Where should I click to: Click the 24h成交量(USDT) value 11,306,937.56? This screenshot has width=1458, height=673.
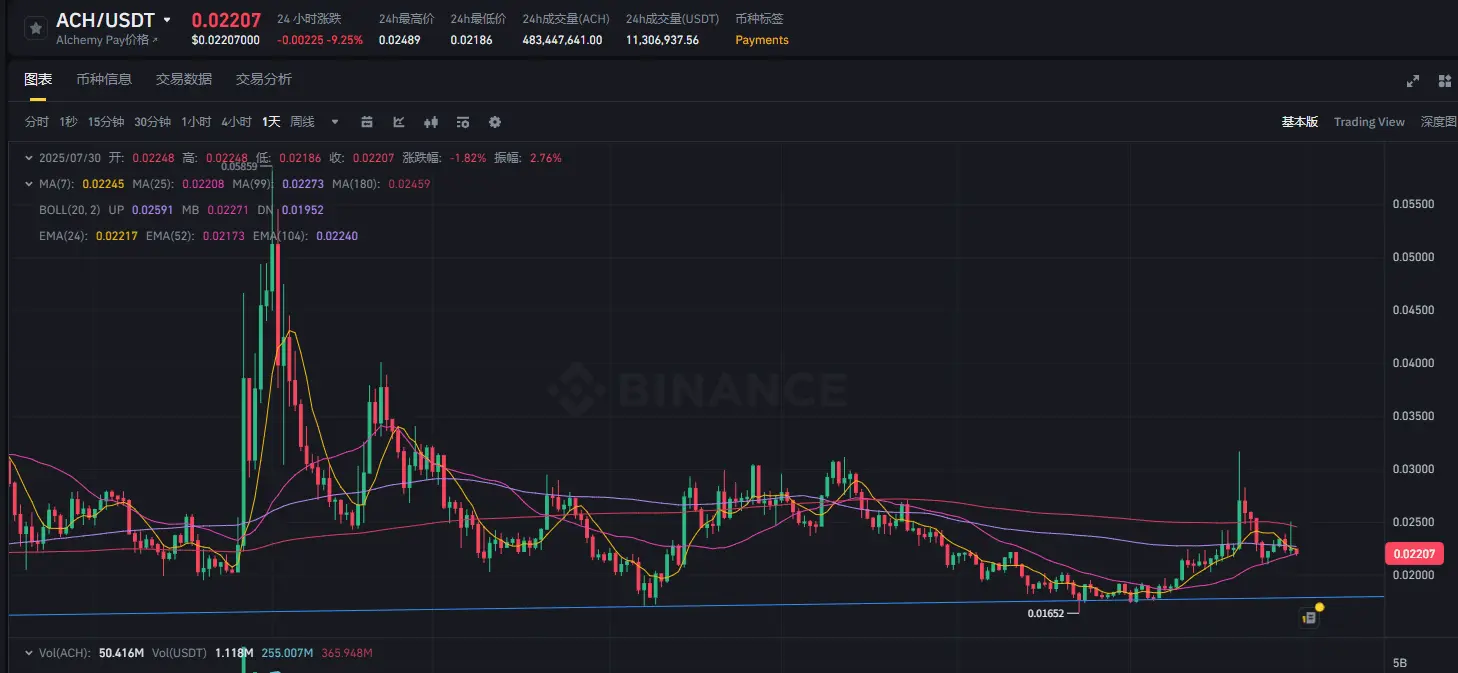[662, 40]
